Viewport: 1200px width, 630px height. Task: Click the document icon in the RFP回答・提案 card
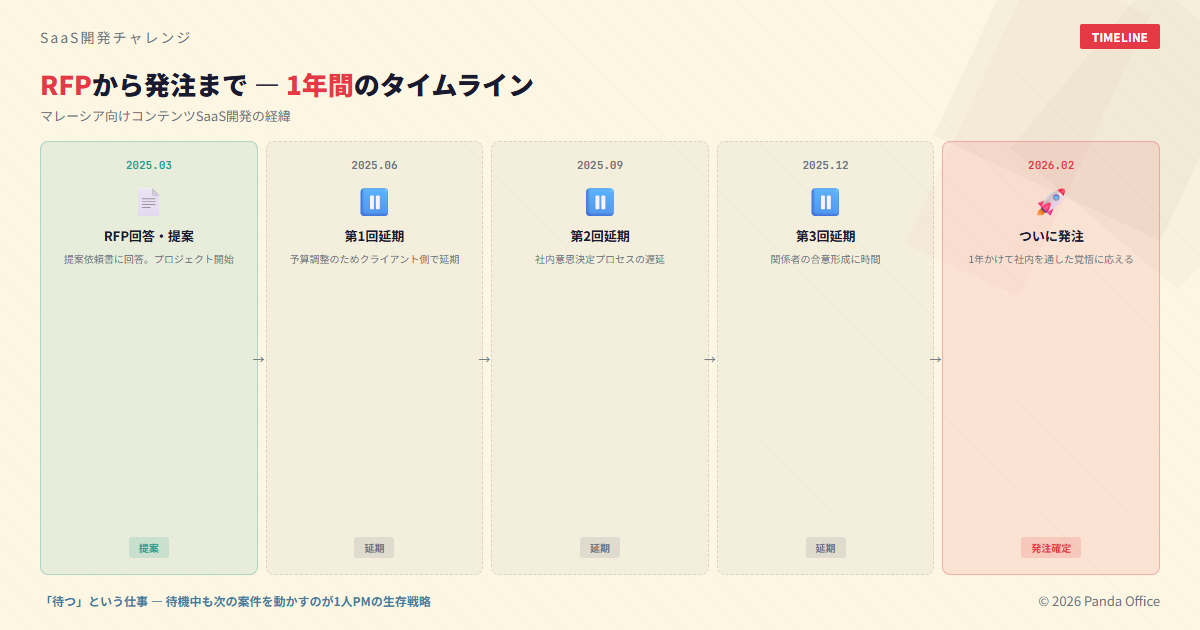click(148, 202)
